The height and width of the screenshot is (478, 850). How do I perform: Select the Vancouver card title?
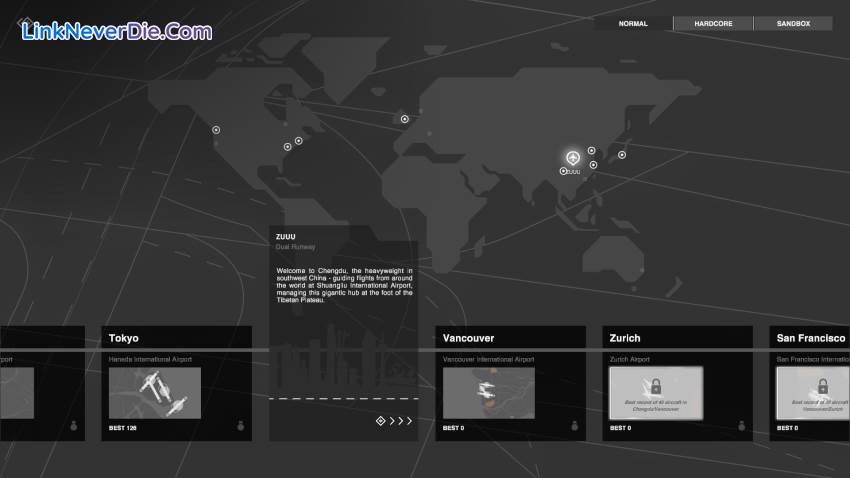469,338
